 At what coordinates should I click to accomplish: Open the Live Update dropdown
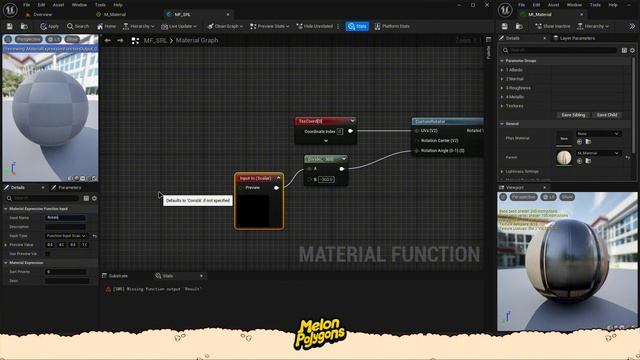tap(179, 26)
